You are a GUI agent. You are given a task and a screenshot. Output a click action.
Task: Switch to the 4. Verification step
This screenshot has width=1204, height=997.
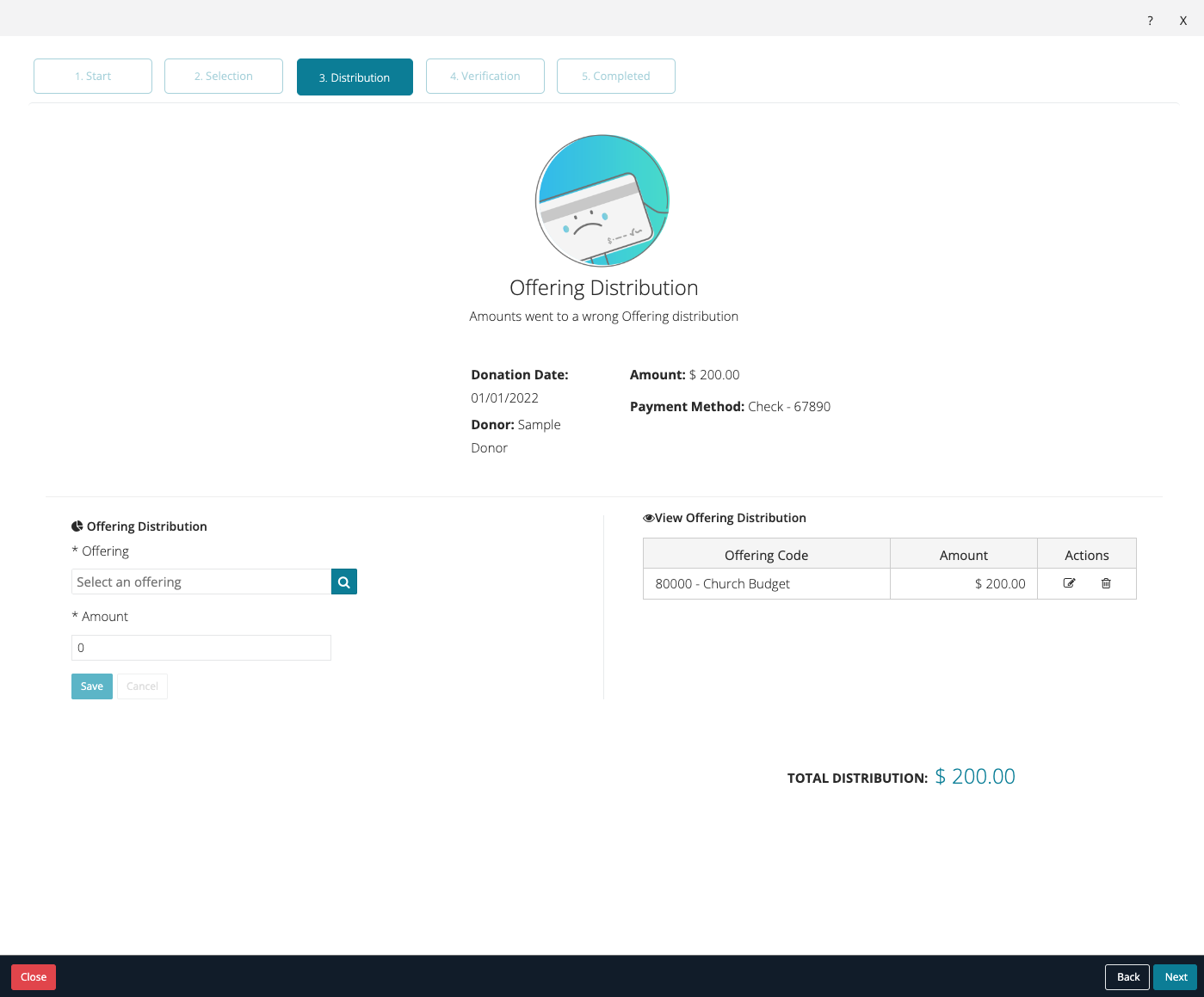(485, 76)
